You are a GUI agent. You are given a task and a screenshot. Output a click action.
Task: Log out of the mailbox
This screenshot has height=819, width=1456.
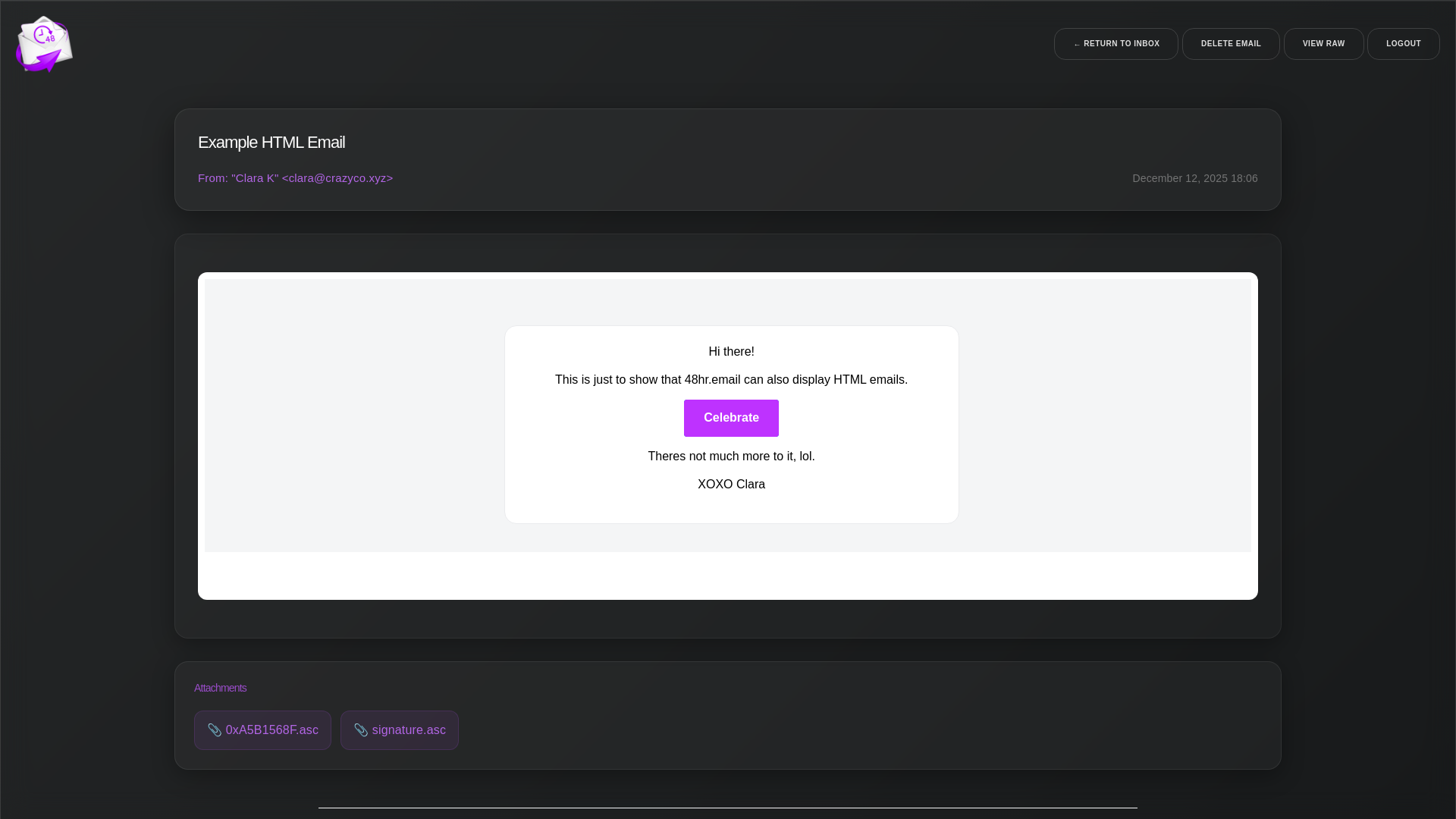tap(1403, 44)
